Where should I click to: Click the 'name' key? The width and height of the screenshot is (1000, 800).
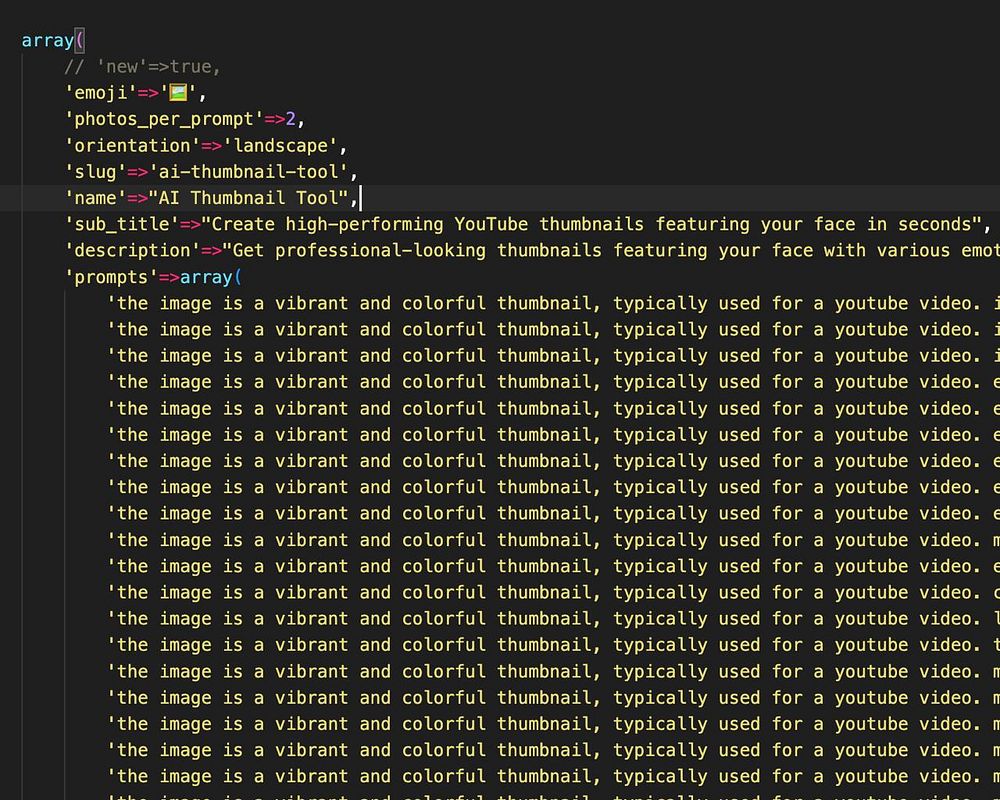click(x=96, y=198)
